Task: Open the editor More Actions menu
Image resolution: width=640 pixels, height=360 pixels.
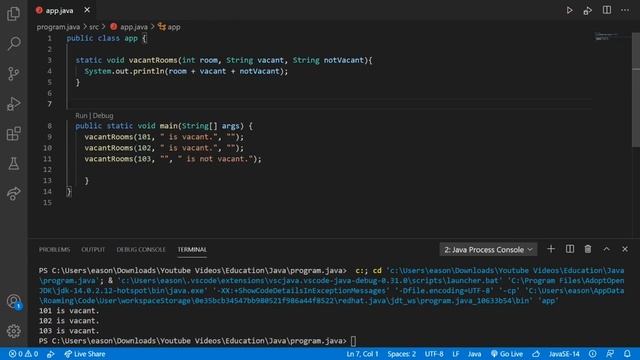Action: [x=625, y=10]
